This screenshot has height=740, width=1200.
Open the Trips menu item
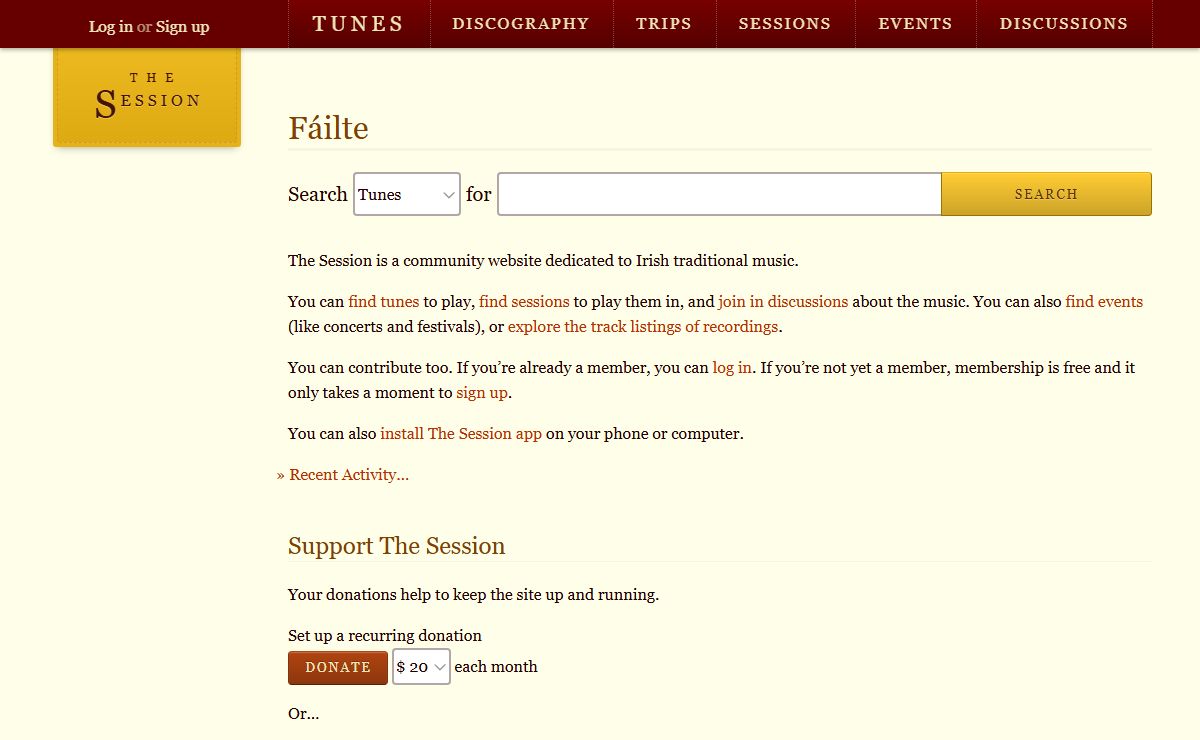[x=664, y=24]
